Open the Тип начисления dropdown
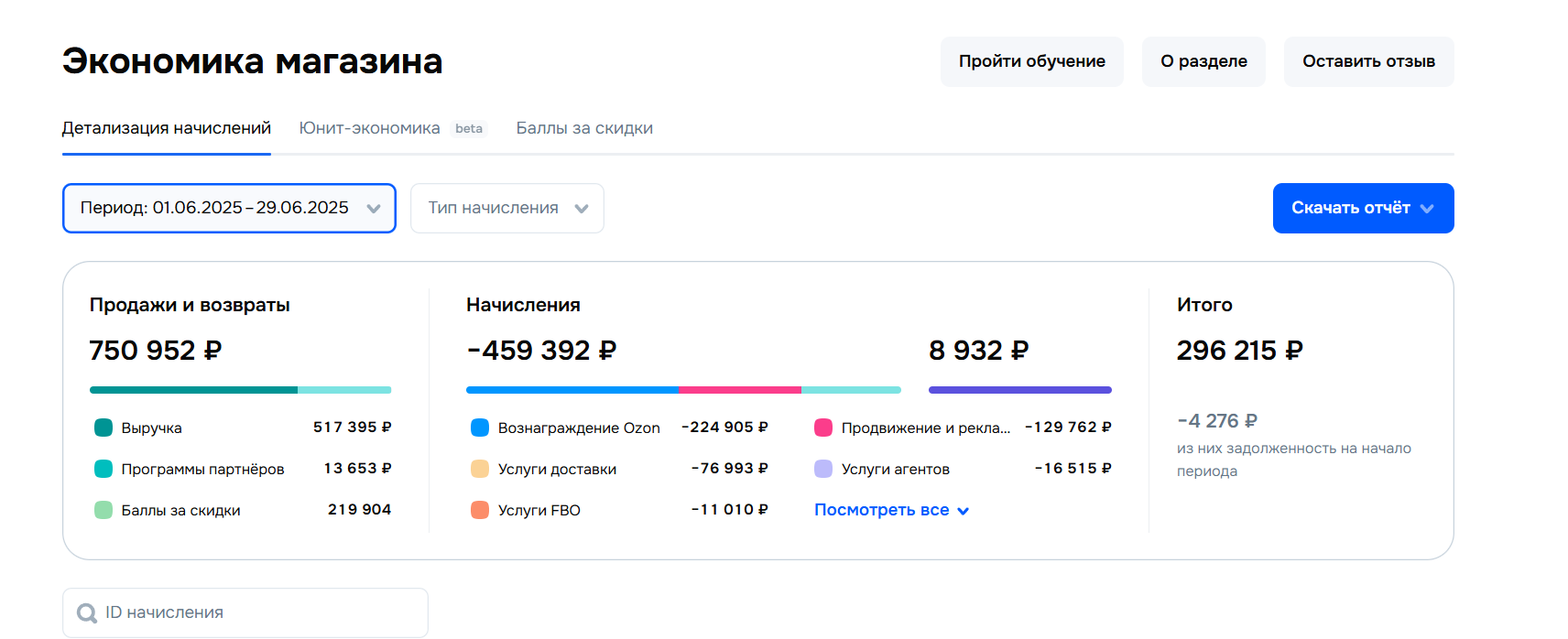 [506, 208]
